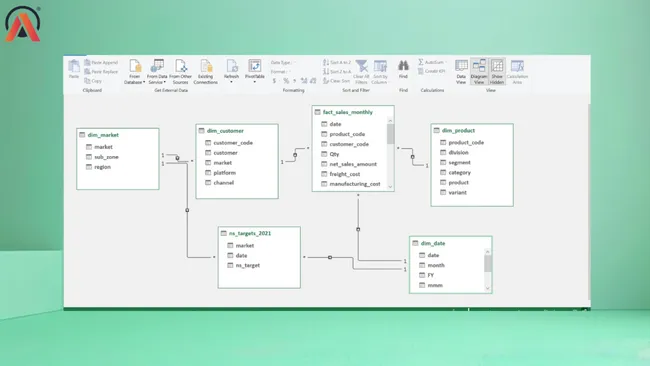Switch to Data View

(461, 72)
